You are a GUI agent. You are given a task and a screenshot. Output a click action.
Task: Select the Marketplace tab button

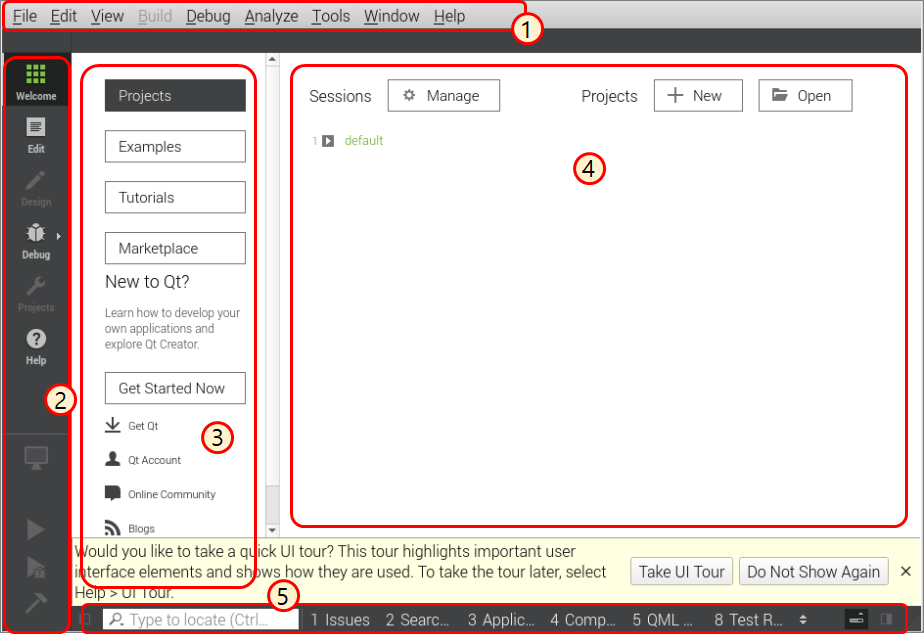(x=175, y=248)
